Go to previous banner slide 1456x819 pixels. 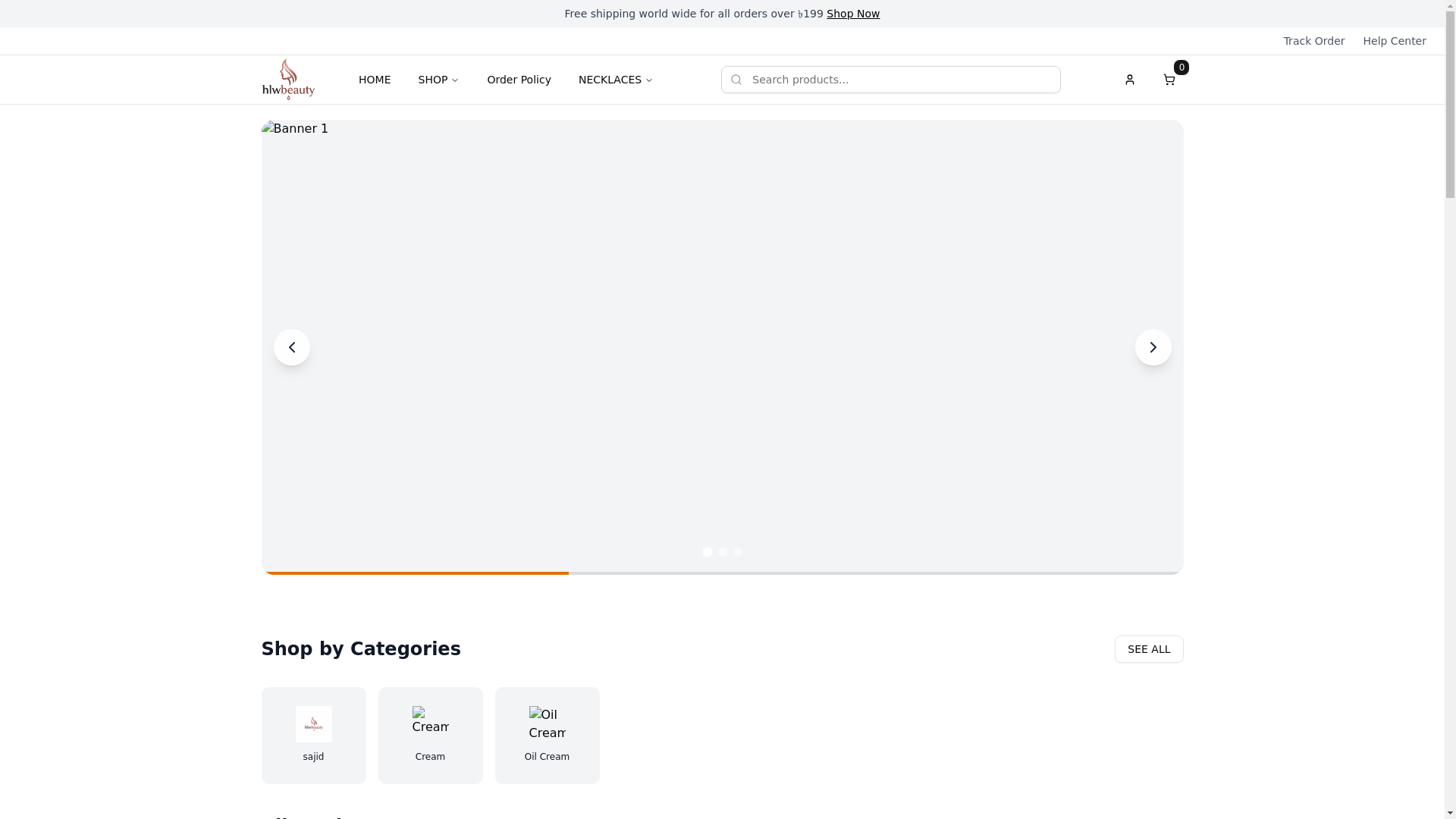pyautogui.click(x=292, y=347)
